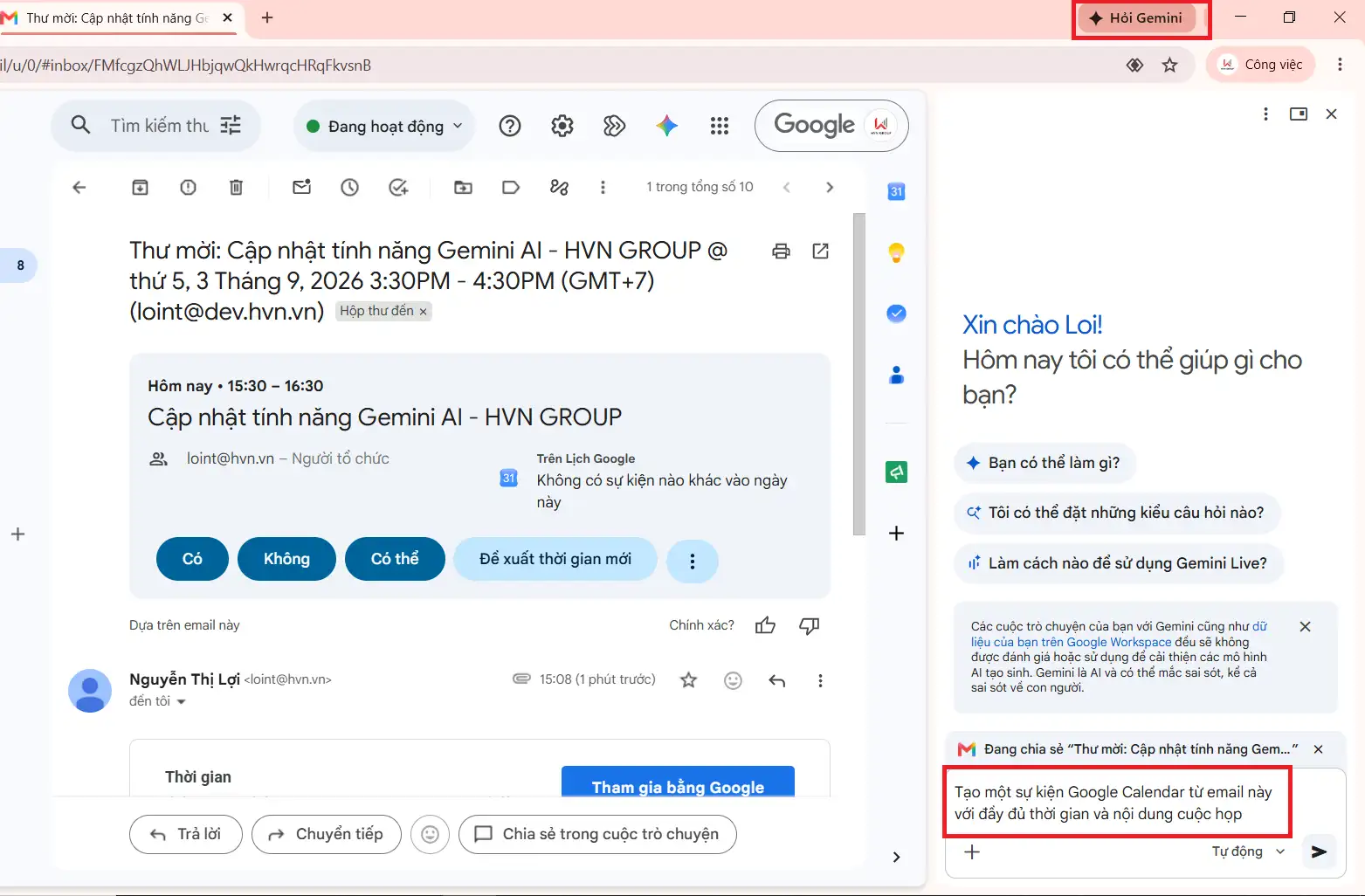
Task: Click the Chuyển tiếp button
Action: 327,834
